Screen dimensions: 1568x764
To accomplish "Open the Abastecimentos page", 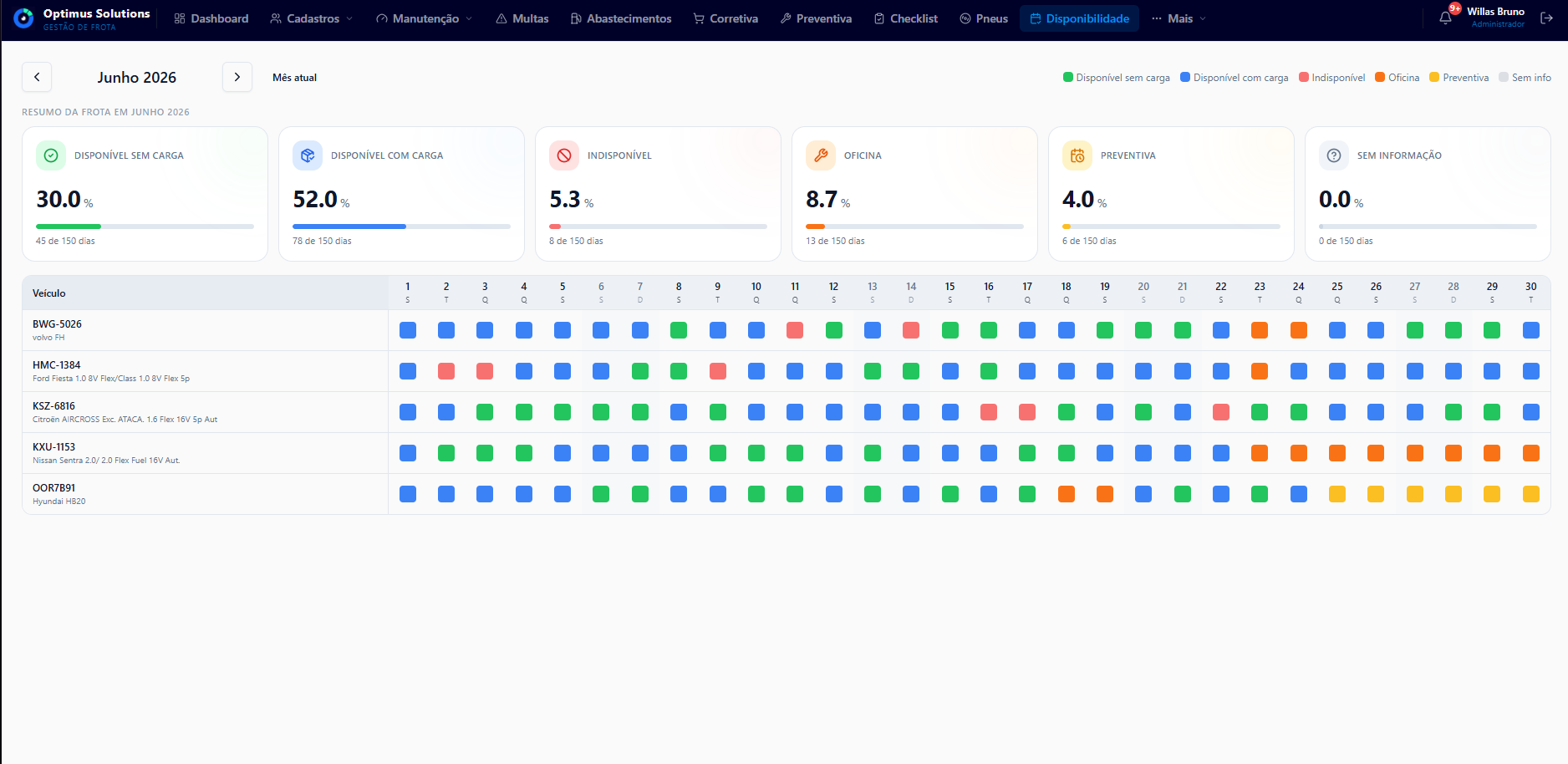I will (621, 18).
